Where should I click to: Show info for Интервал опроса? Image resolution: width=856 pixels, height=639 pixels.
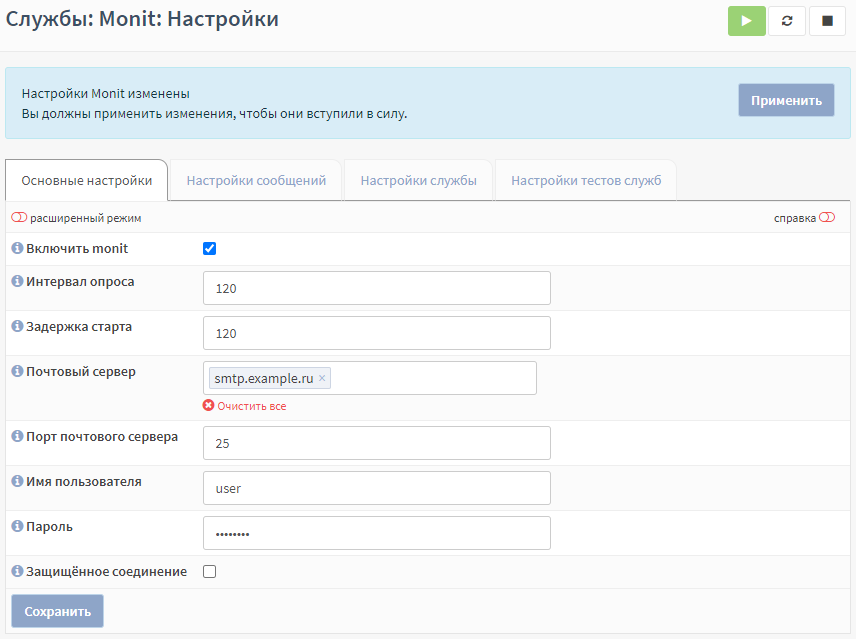pos(17,282)
